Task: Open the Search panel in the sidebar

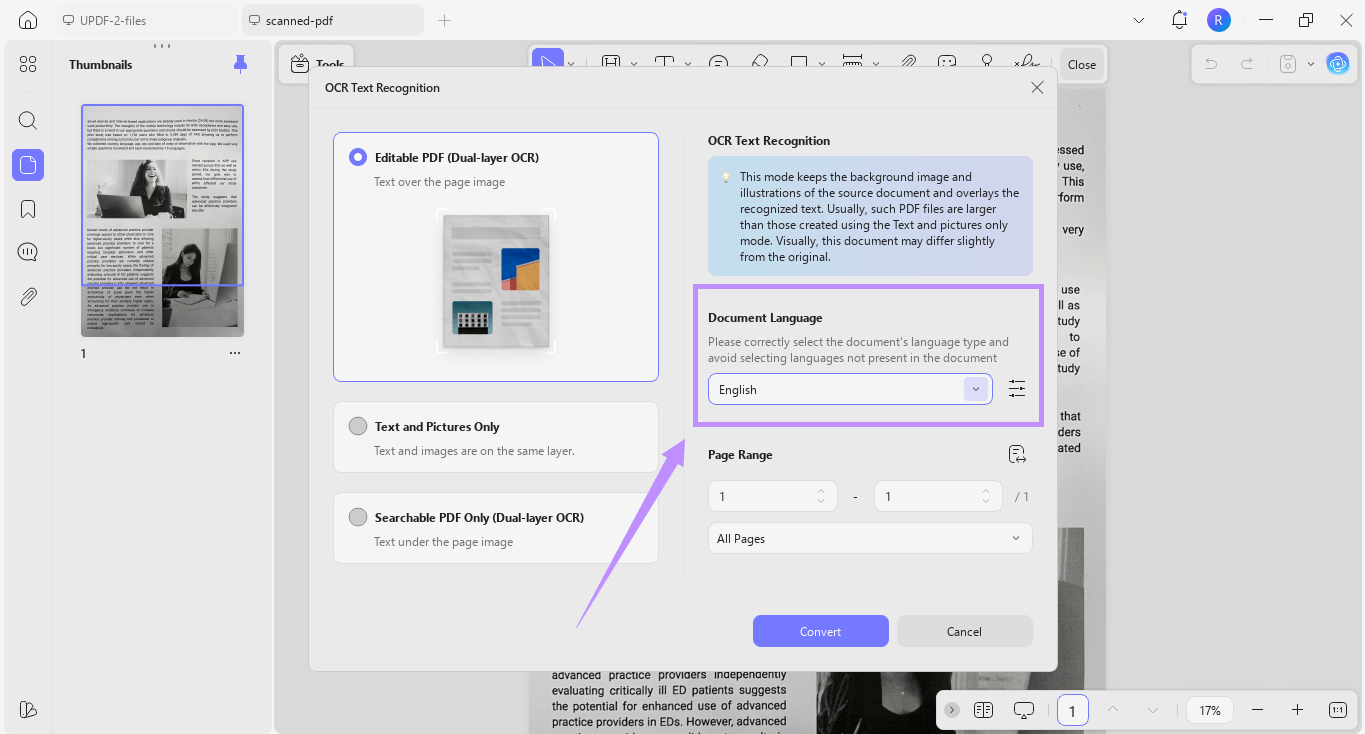Action: (x=27, y=120)
